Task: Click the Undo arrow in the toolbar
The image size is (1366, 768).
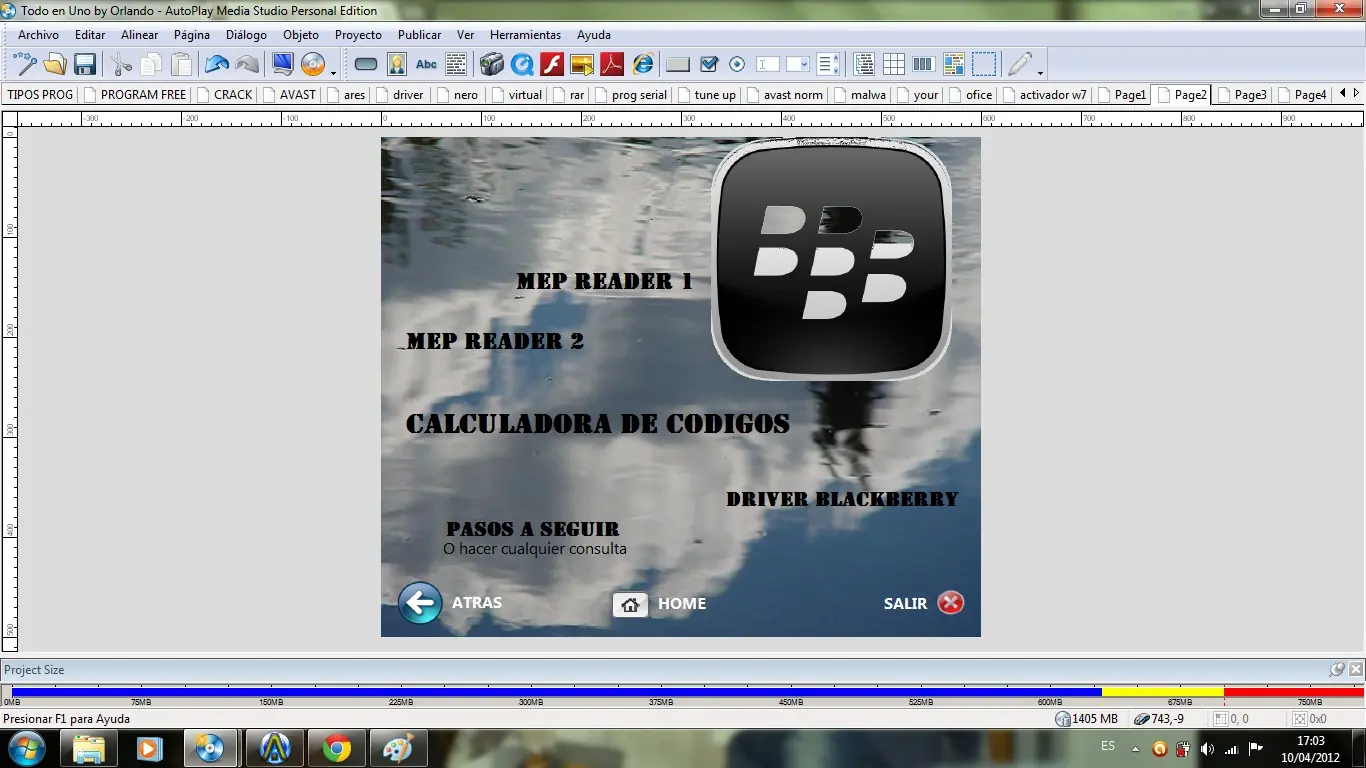Action: coord(217,65)
